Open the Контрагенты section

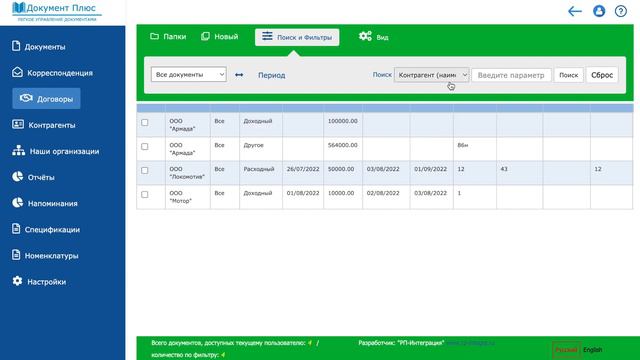pyautogui.click(x=52, y=125)
